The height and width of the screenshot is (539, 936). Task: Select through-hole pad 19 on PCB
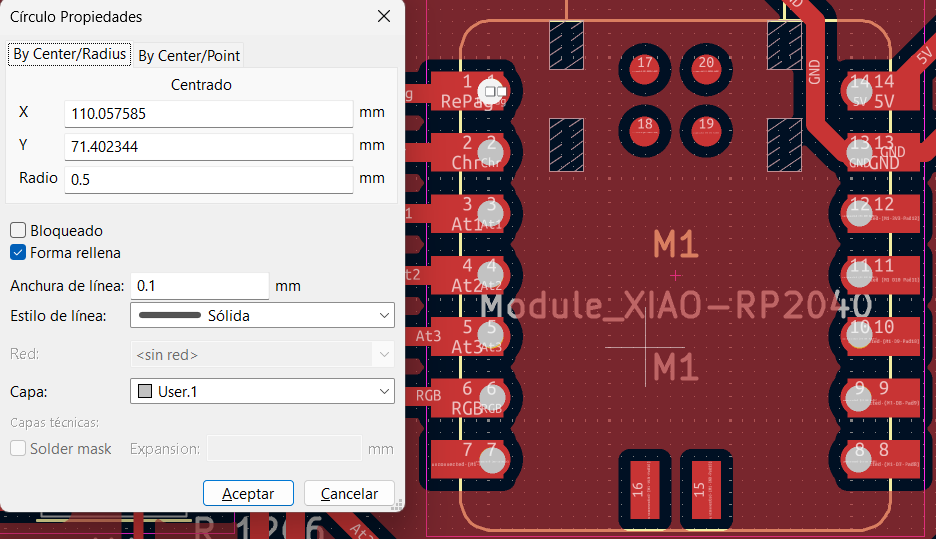click(706, 131)
